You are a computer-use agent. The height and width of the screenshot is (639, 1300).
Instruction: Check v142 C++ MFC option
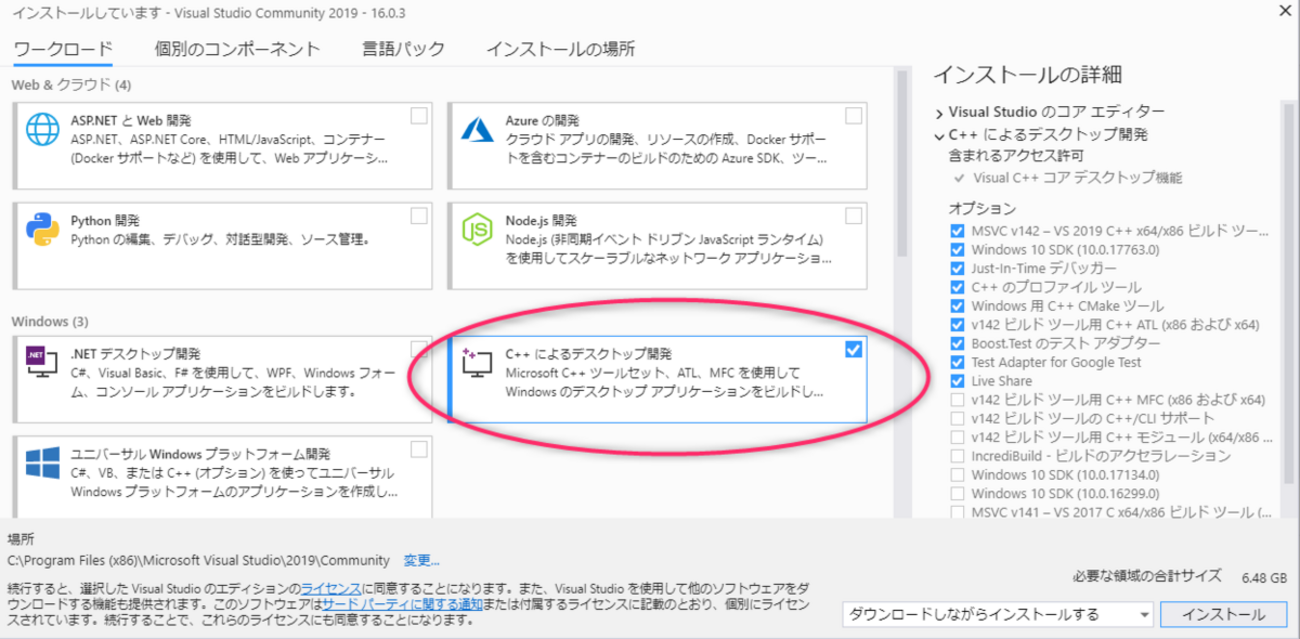click(x=958, y=400)
